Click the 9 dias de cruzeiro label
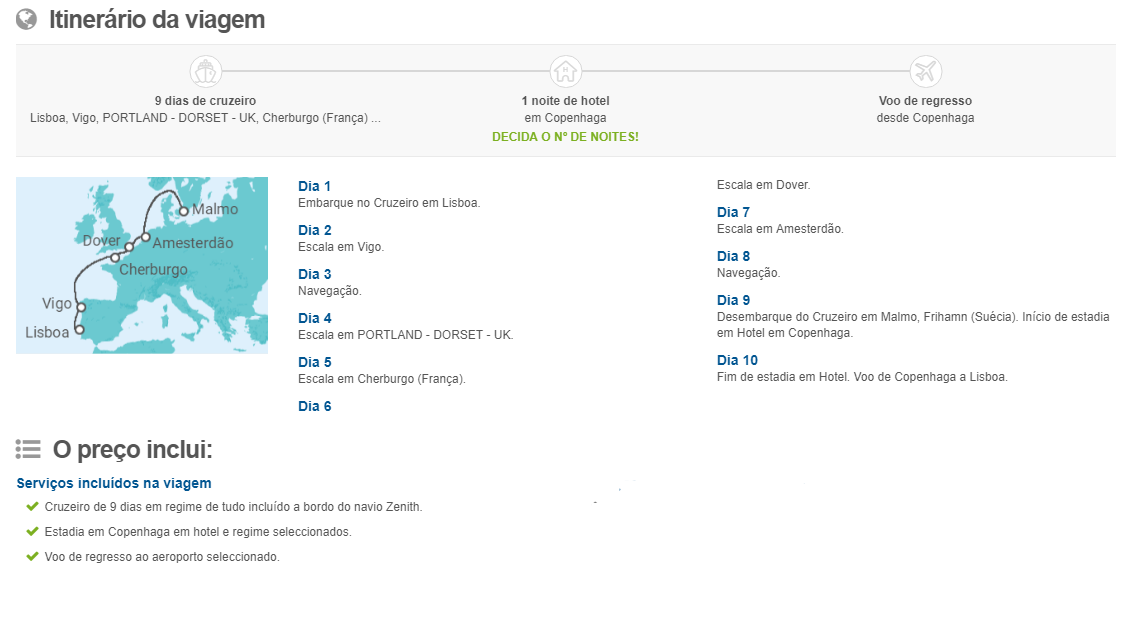This screenshot has height=636, width=1123. coord(206,101)
